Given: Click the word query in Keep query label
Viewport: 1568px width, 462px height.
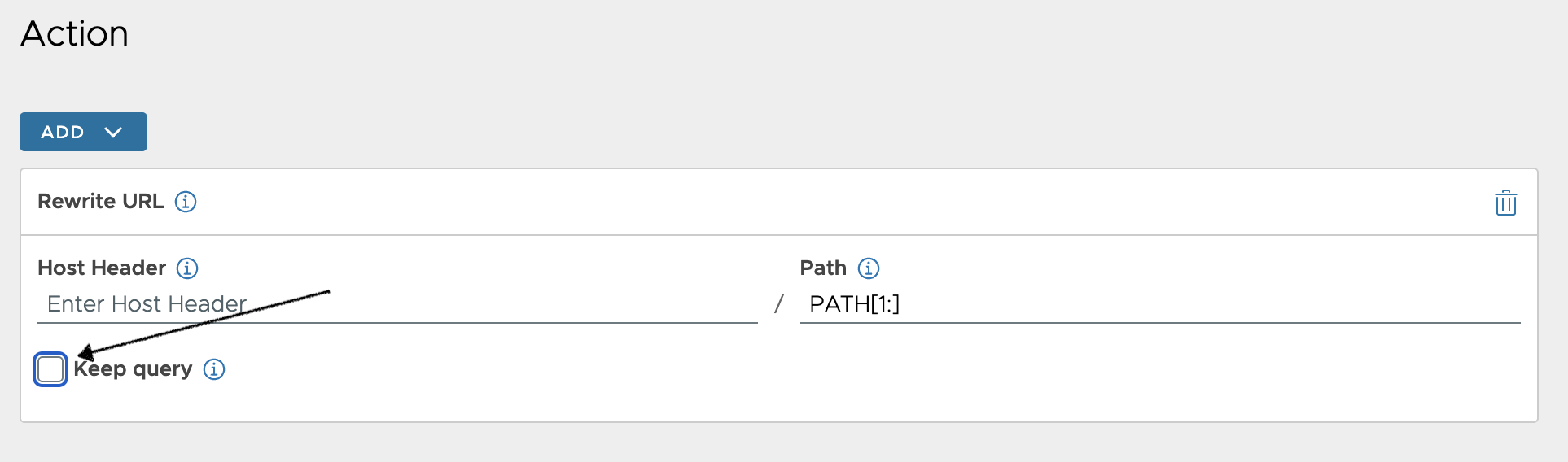Looking at the screenshot, I should (163, 370).
